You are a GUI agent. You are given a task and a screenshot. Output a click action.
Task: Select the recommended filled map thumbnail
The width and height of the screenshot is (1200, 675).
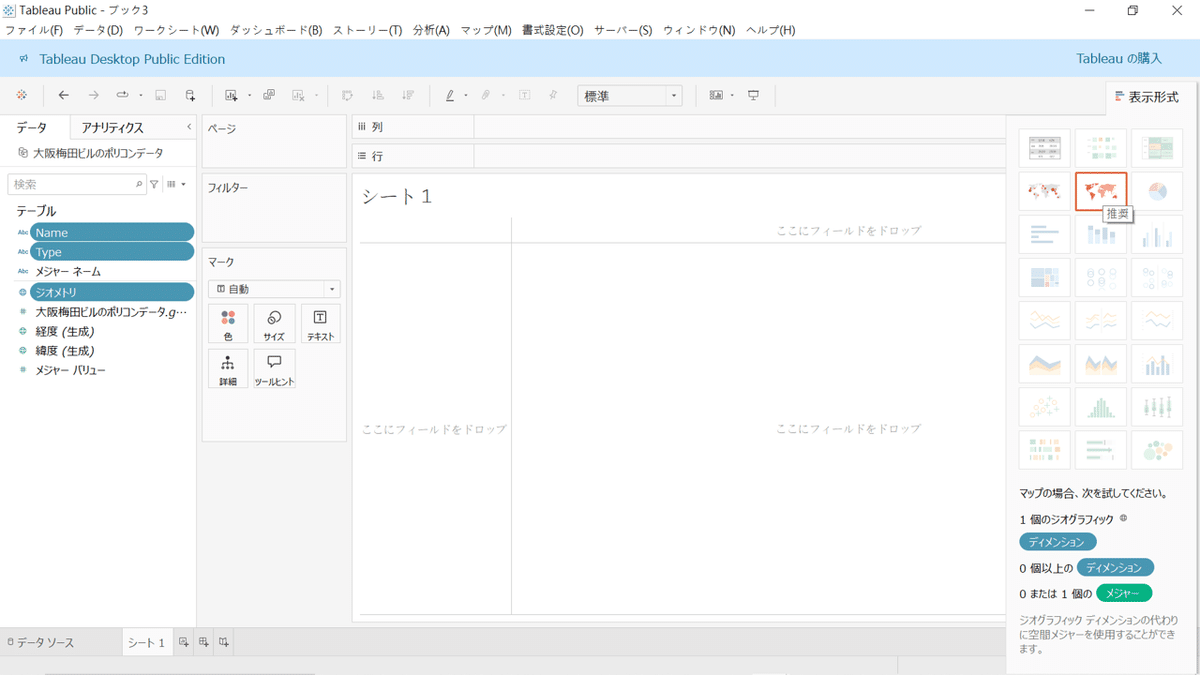[x=1101, y=191]
